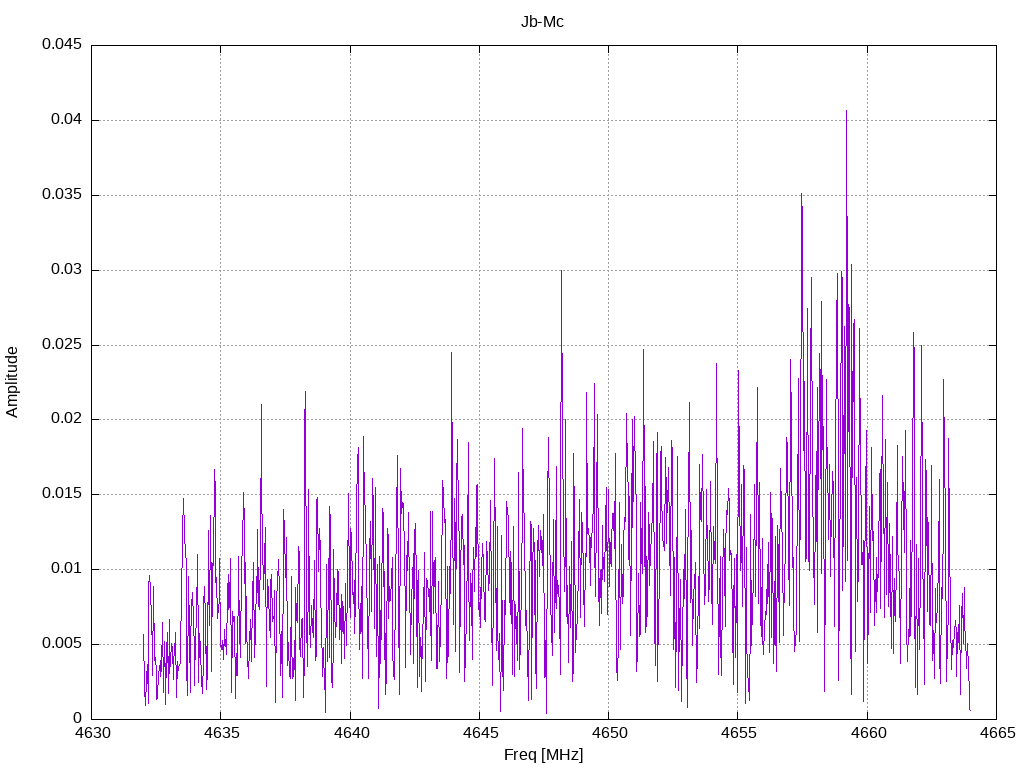This screenshot has width=1024, height=768.
Task: Click the x-axis tick label 4645
Action: (x=480, y=733)
